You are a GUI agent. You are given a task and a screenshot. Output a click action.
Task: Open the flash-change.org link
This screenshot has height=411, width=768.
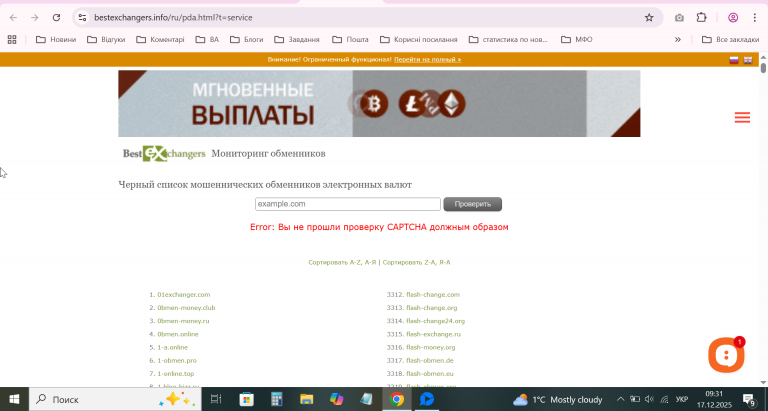coord(432,308)
